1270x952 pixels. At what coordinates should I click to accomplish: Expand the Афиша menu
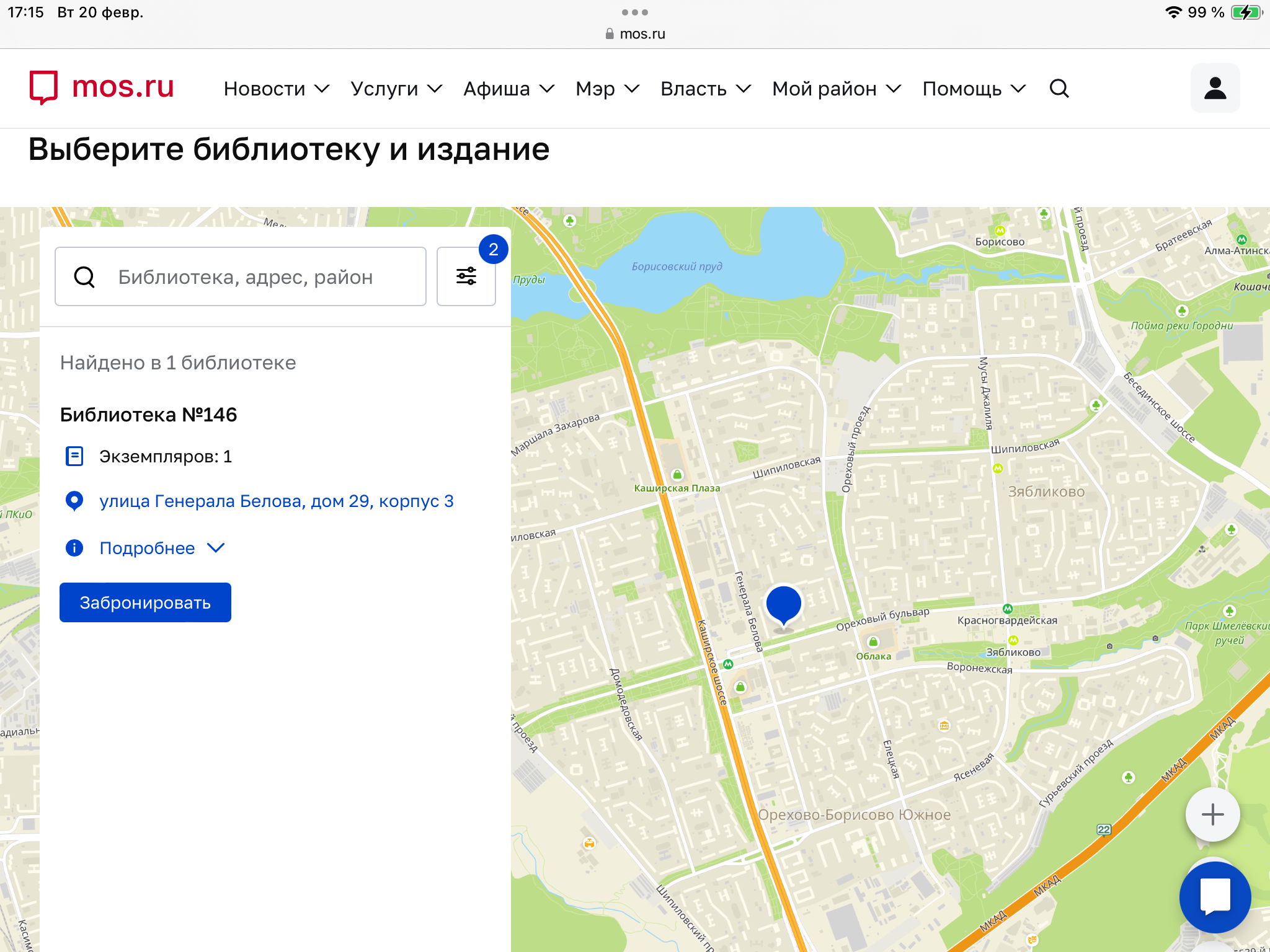pos(509,89)
